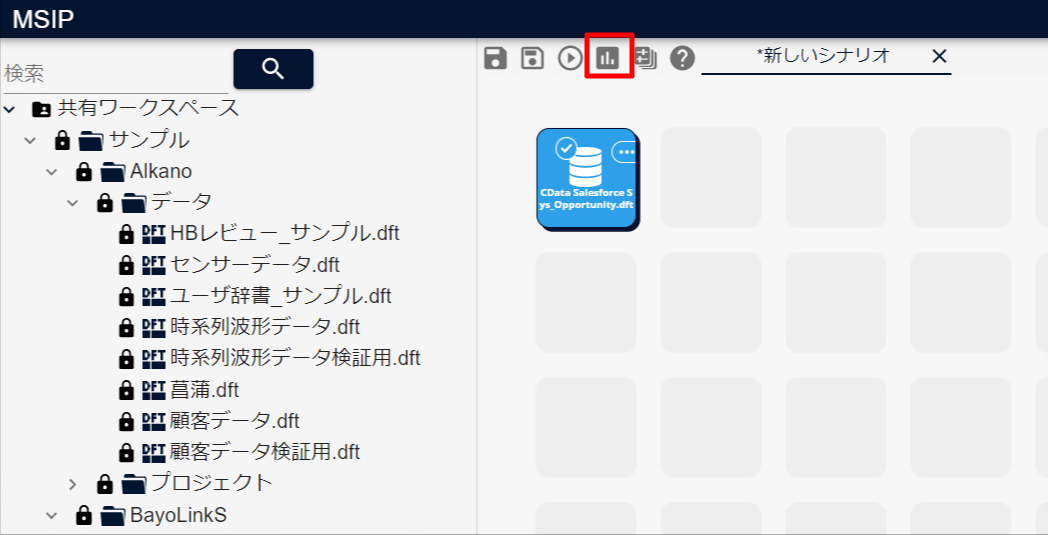Select the Alkano folder label
This screenshot has width=1048, height=535.
[161, 171]
